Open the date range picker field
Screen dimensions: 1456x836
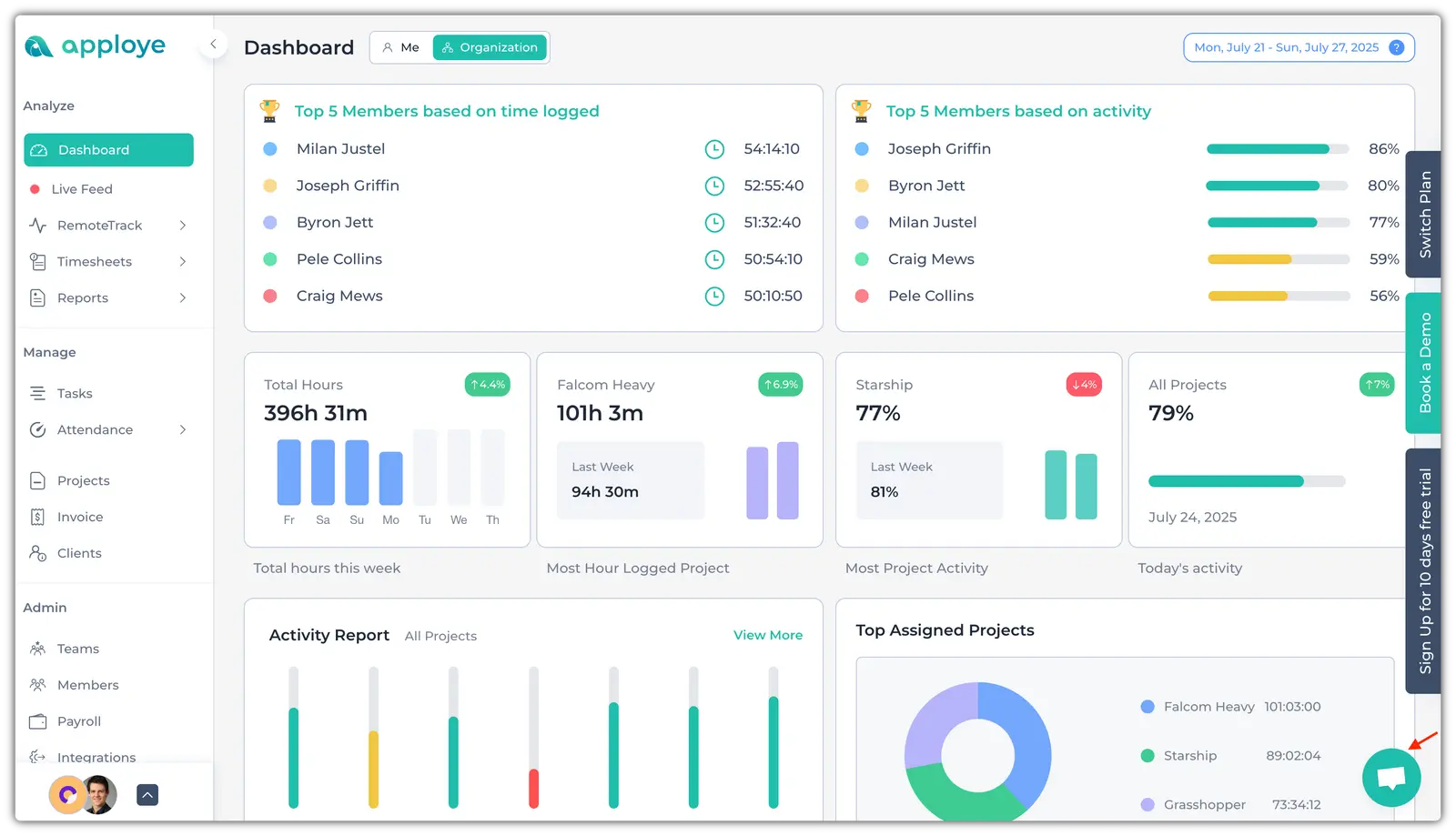point(1285,47)
